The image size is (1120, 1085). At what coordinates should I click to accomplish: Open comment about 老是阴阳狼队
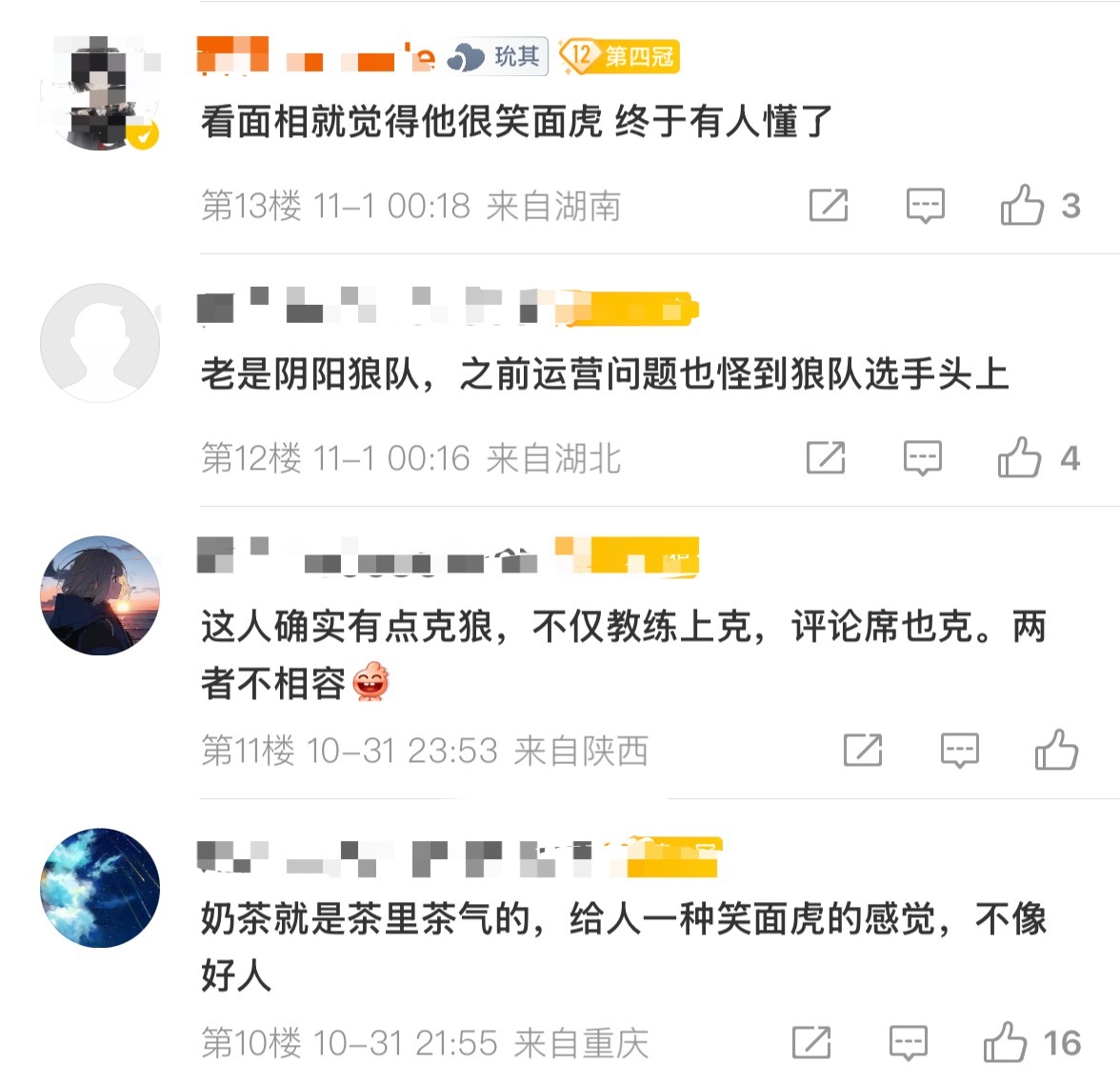coord(604,374)
